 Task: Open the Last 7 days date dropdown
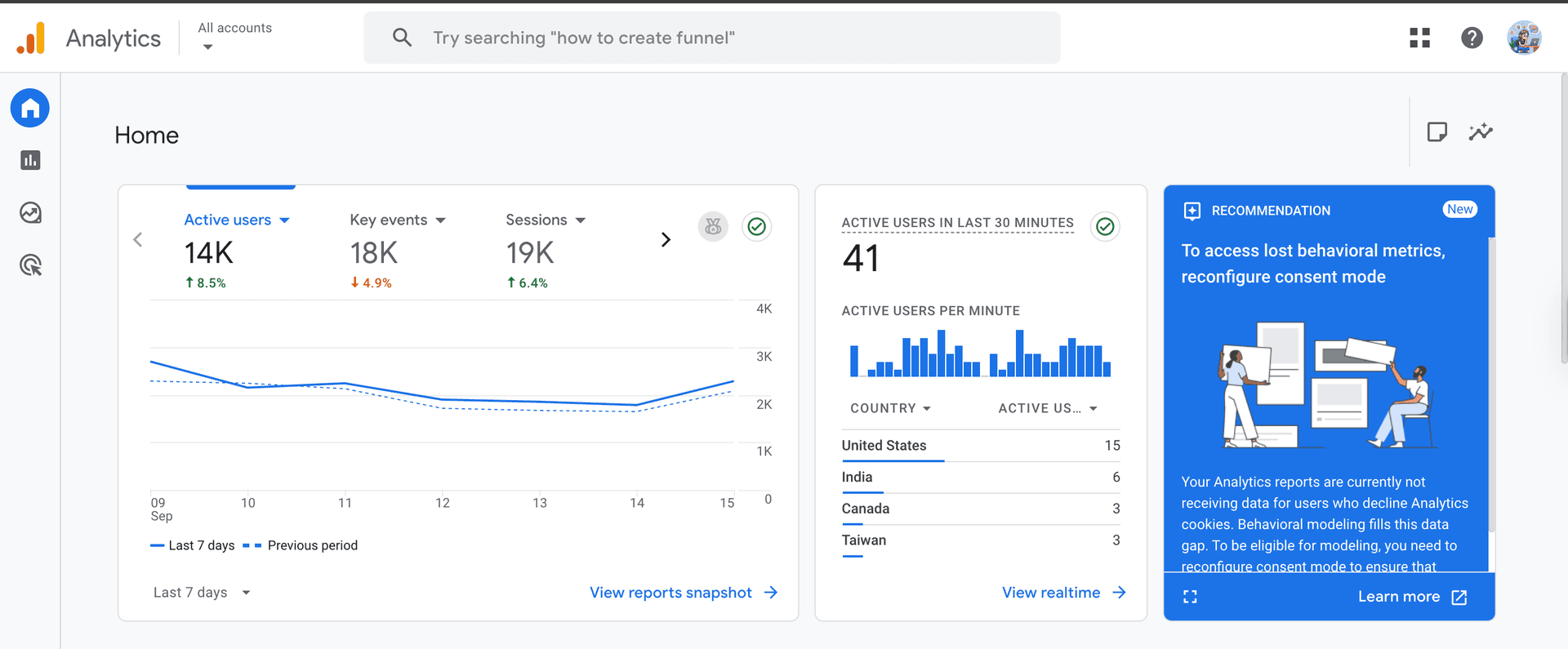[202, 593]
